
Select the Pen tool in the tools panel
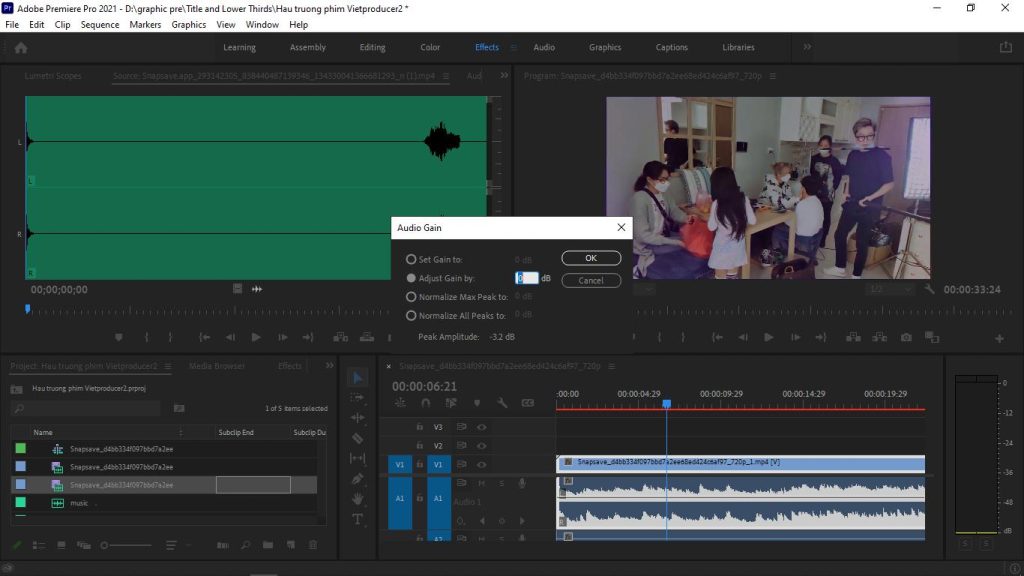tap(358, 479)
